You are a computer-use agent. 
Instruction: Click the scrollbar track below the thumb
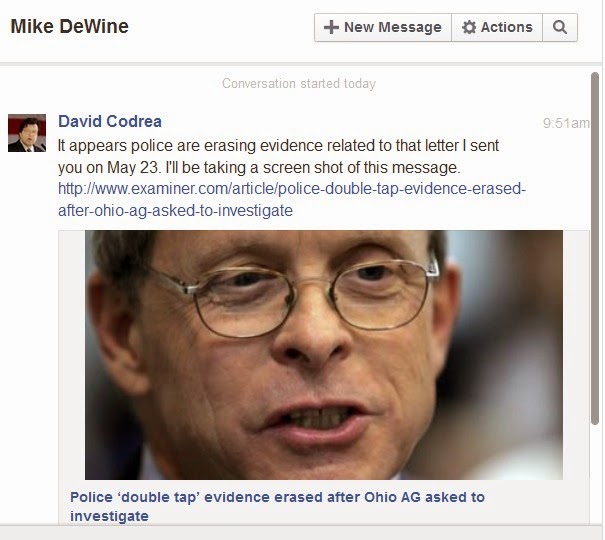595,474
